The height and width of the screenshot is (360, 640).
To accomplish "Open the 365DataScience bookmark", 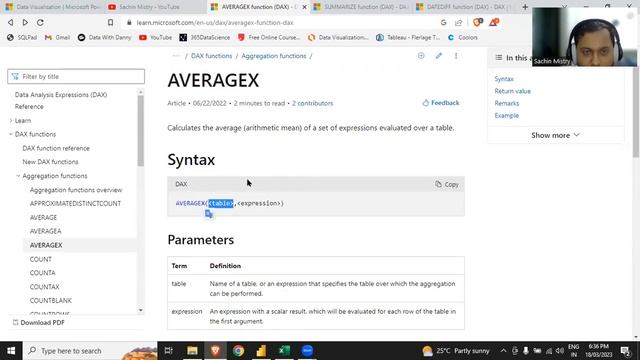I will [205, 38].
